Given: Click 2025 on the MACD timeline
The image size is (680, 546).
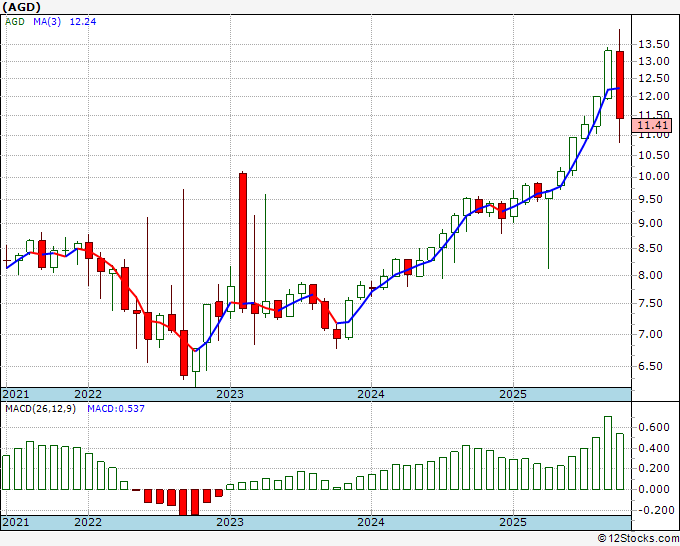Looking at the screenshot, I should (x=513, y=522).
